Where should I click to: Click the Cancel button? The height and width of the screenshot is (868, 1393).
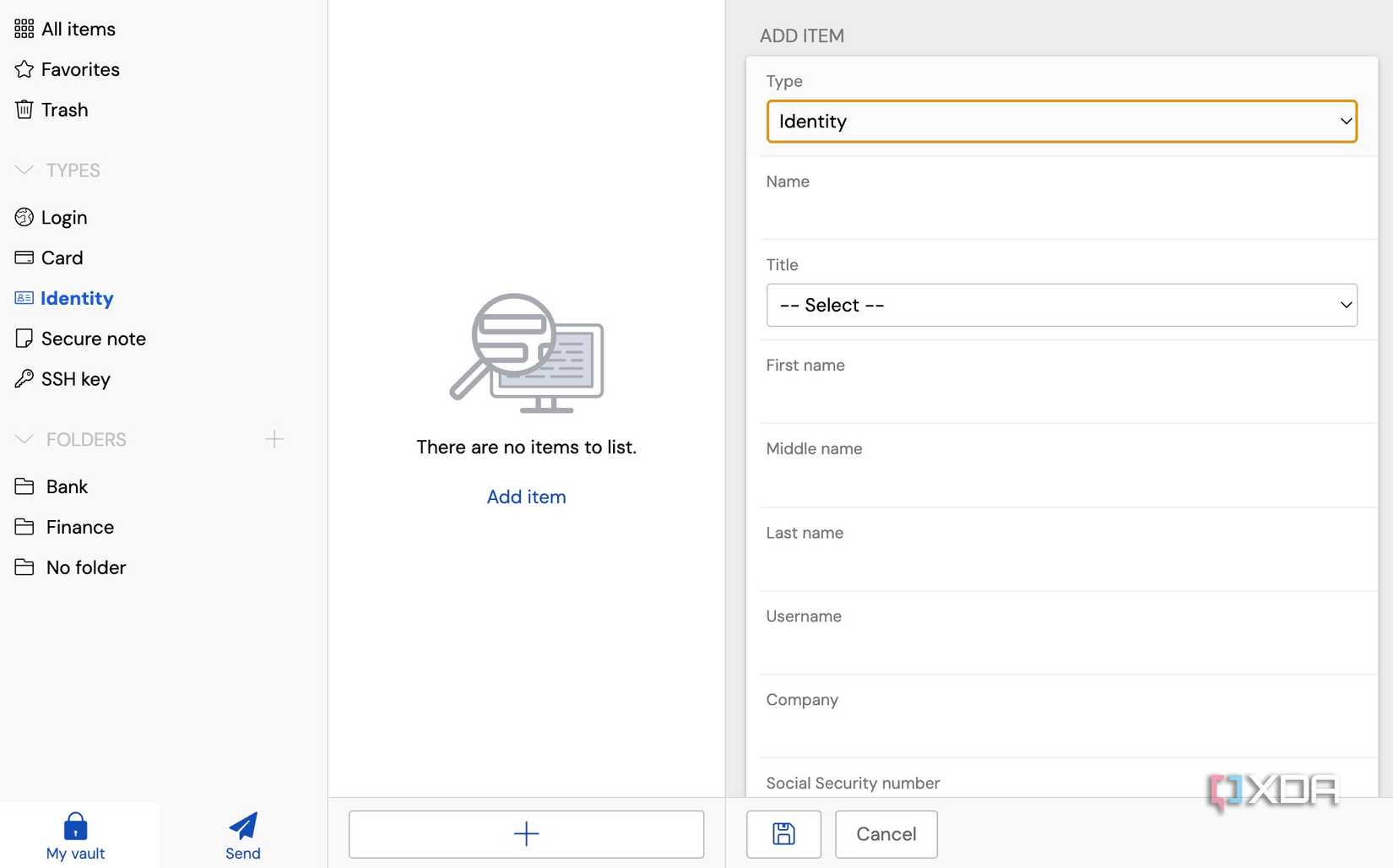[886, 834]
